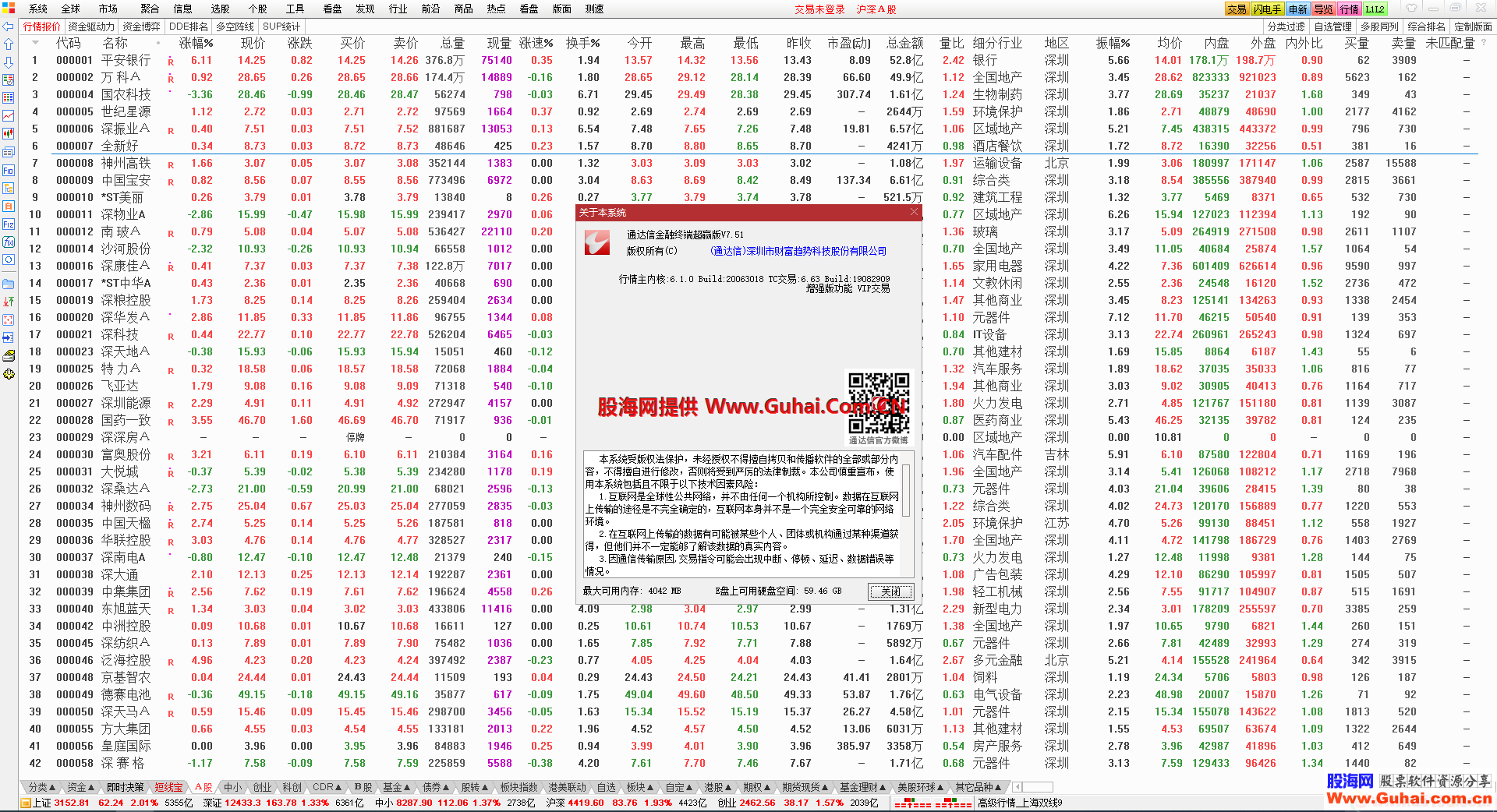The width and height of the screenshot is (1497, 812).
Task: Click the back arrow icon in left sidebar
Action: [x=9, y=26]
